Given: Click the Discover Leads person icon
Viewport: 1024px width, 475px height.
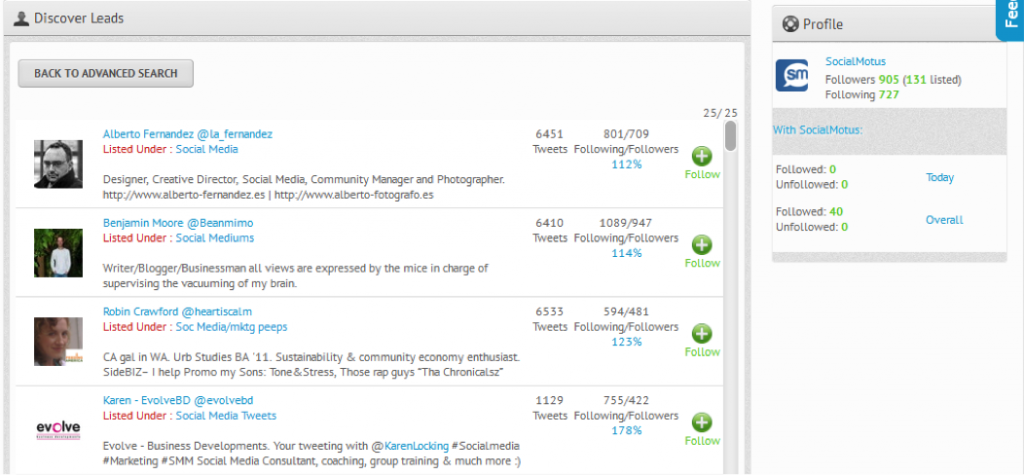Looking at the screenshot, I should [21, 19].
